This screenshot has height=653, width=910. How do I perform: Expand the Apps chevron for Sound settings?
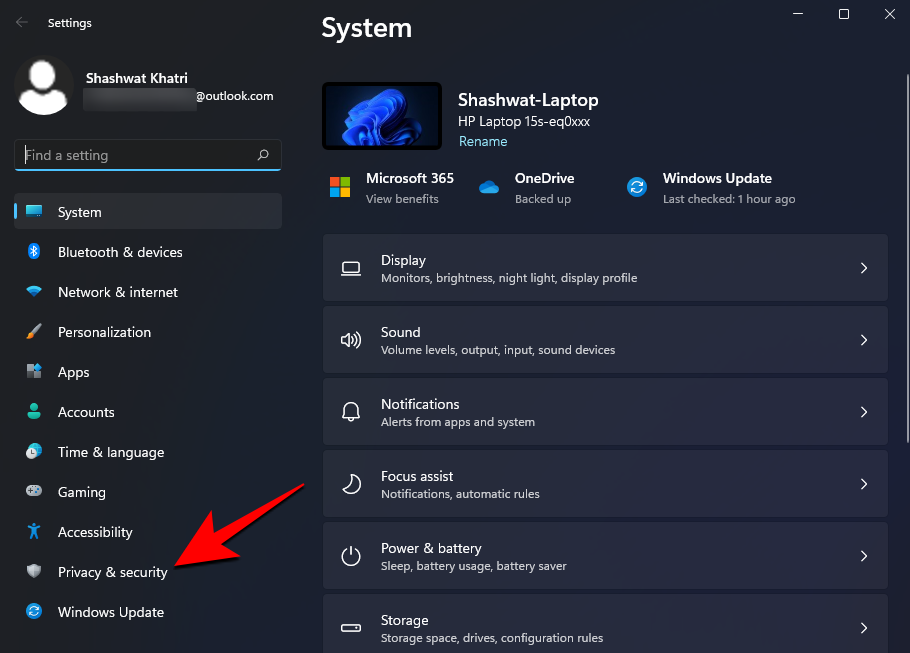[864, 340]
